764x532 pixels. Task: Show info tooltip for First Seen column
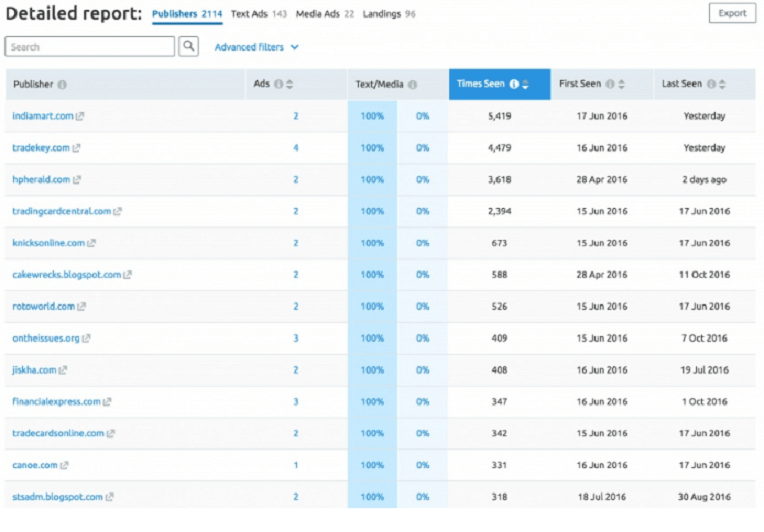(610, 84)
